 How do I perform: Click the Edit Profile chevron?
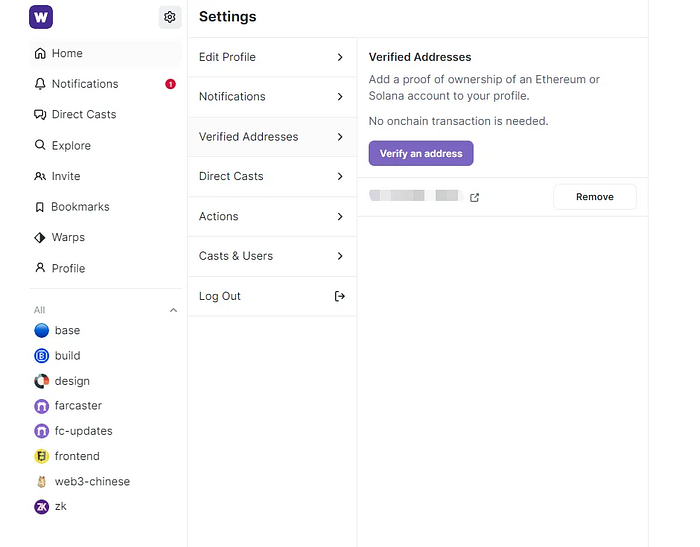coord(340,57)
